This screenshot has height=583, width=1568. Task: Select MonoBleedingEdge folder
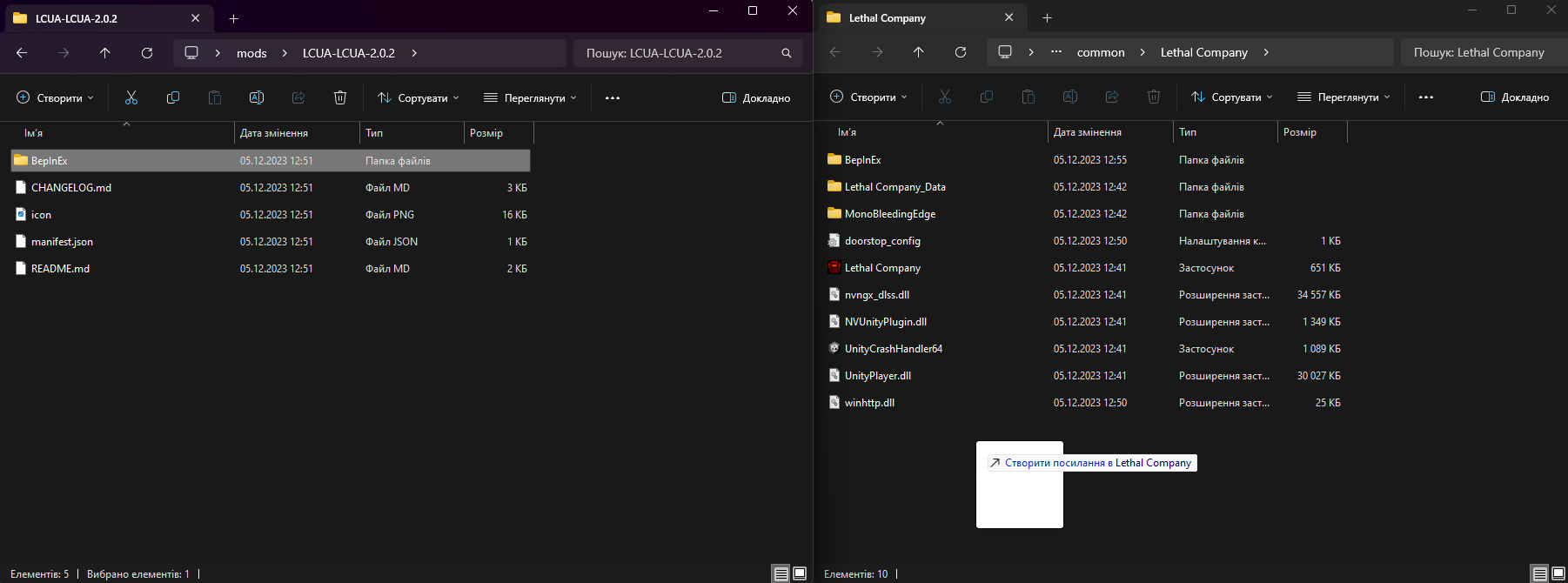[1084, 214]
